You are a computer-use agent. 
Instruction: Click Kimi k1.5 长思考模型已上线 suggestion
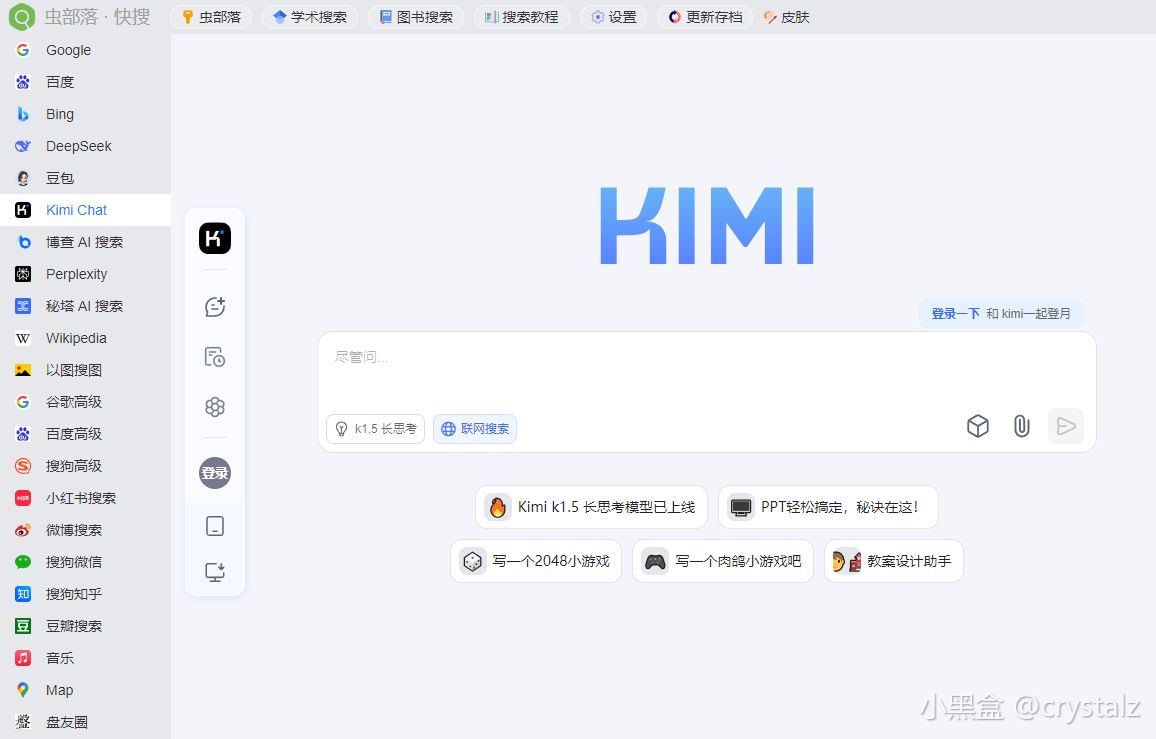click(x=591, y=507)
